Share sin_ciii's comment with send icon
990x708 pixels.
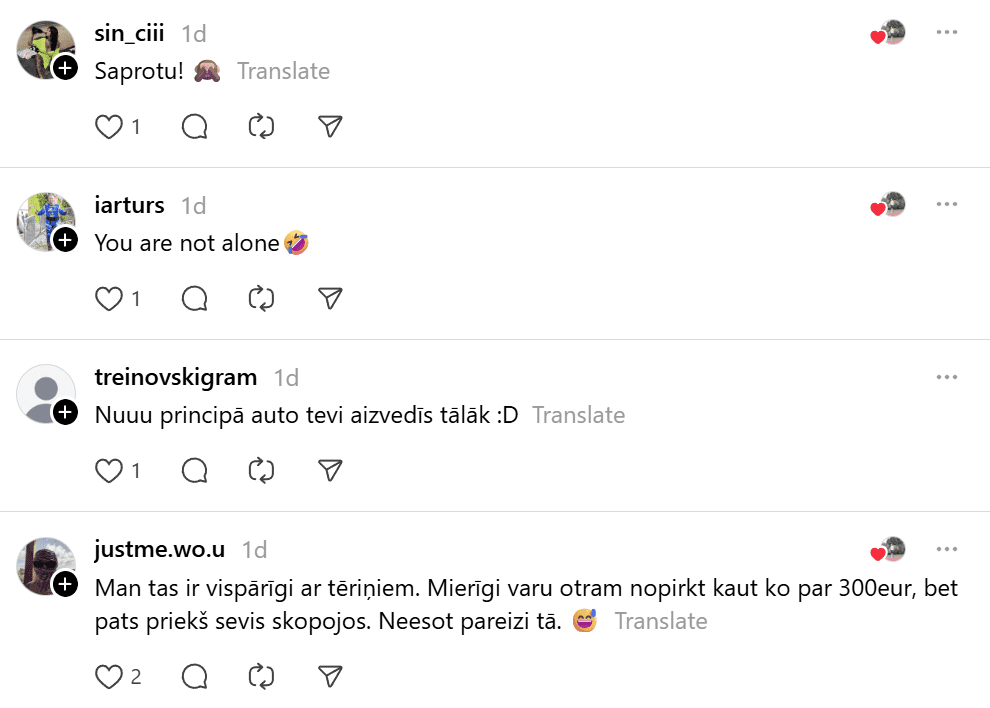330,126
